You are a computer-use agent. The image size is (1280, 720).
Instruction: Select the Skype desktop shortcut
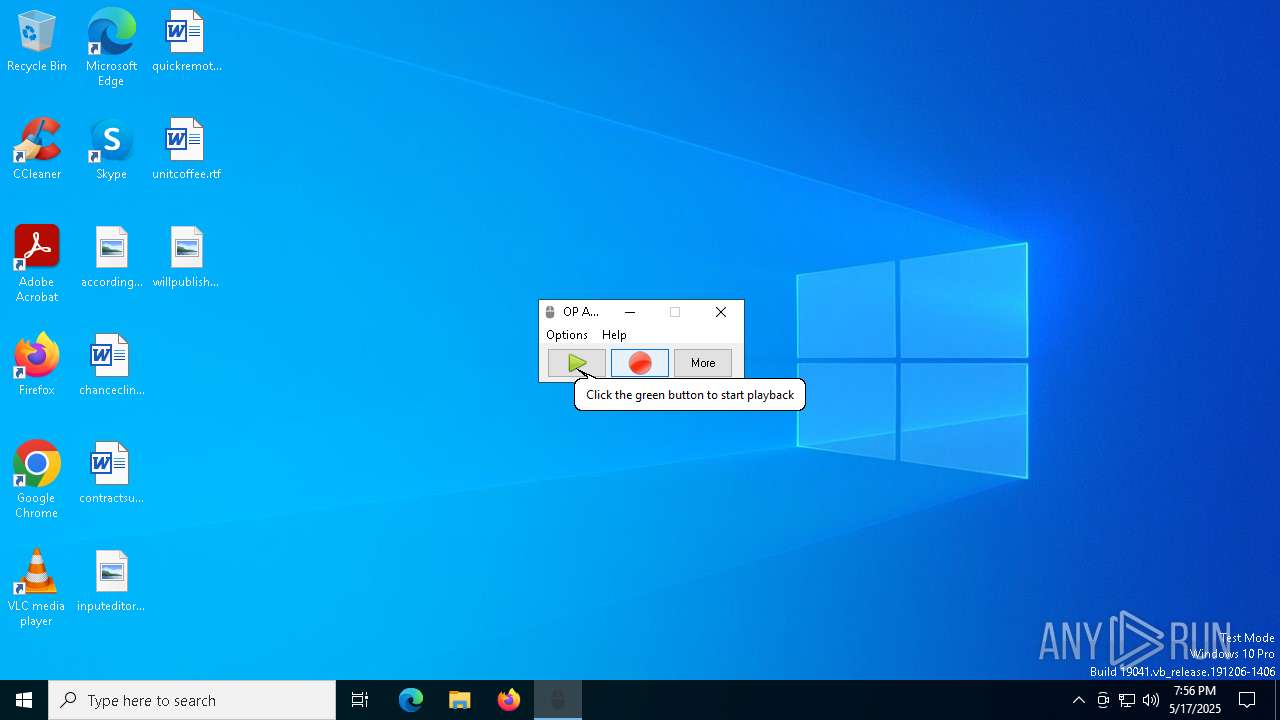pyautogui.click(x=111, y=149)
